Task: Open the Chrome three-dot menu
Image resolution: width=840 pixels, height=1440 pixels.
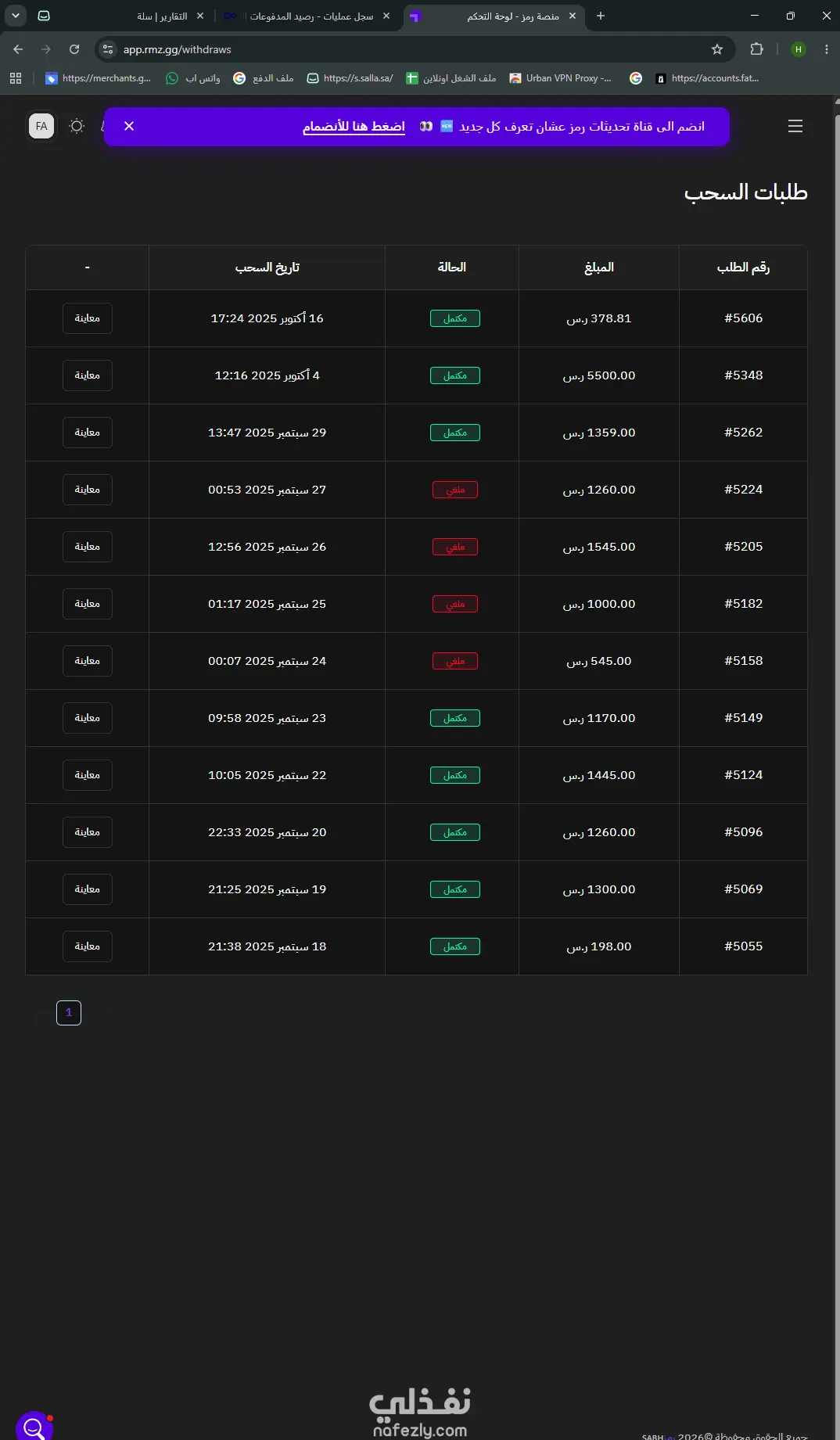Action: pyautogui.click(x=827, y=49)
